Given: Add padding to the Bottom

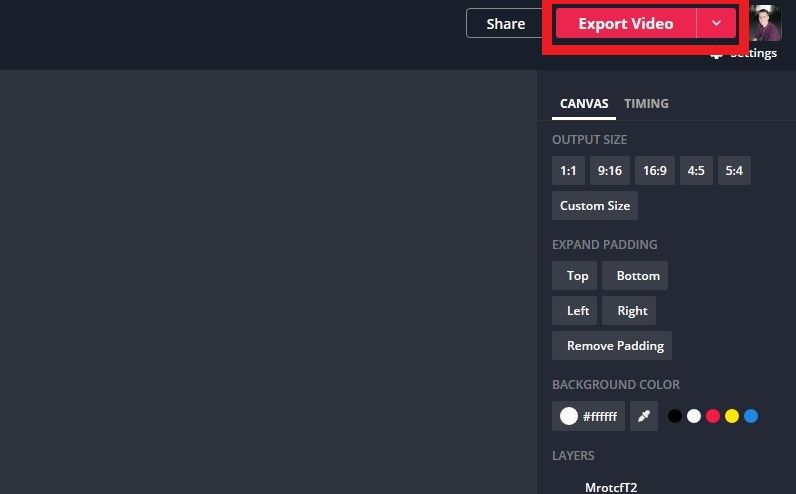Looking at the screenshot, I should click(x=638, y=276).
